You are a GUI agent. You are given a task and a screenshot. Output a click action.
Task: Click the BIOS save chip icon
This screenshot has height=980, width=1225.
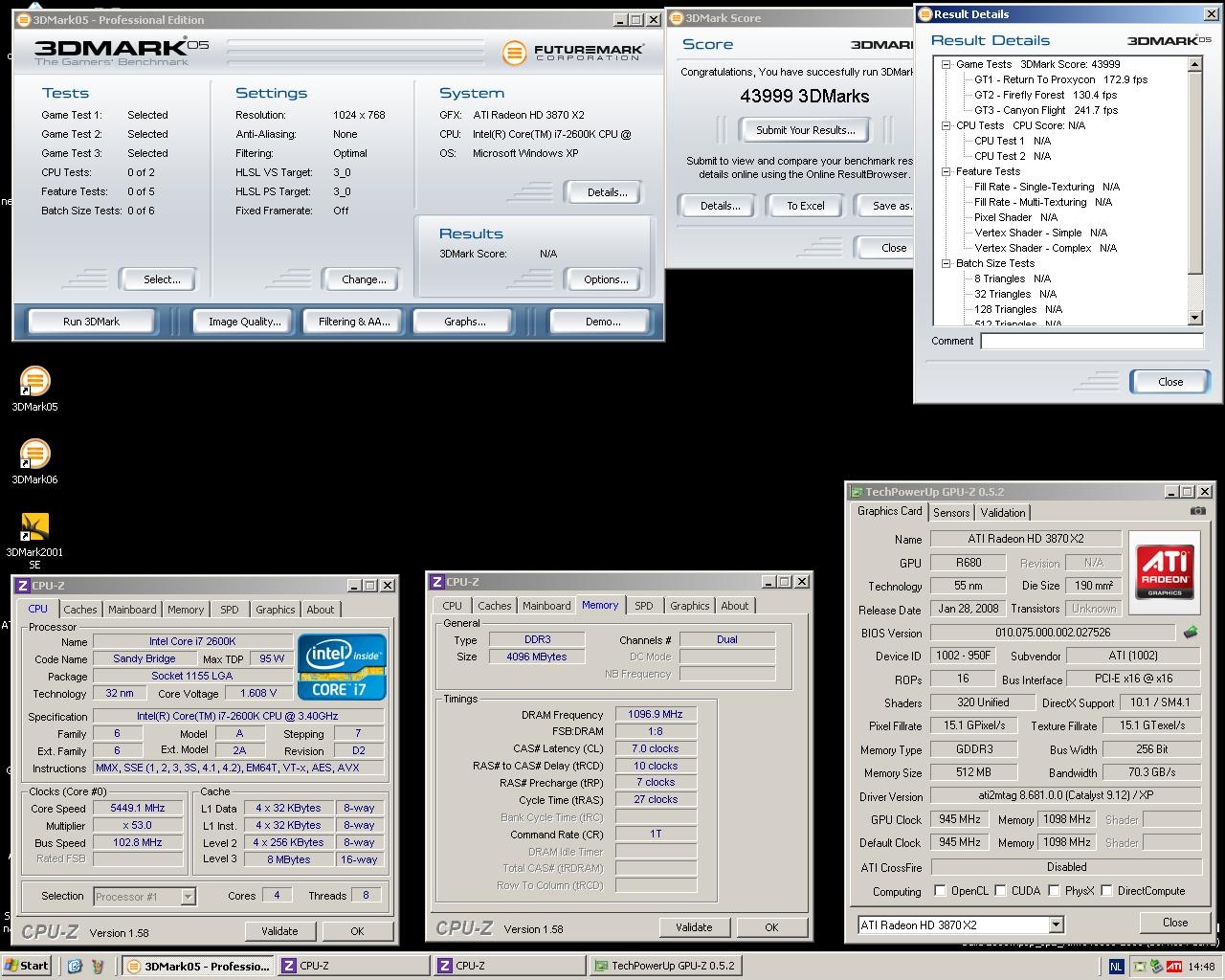(x=1191, y=633)
